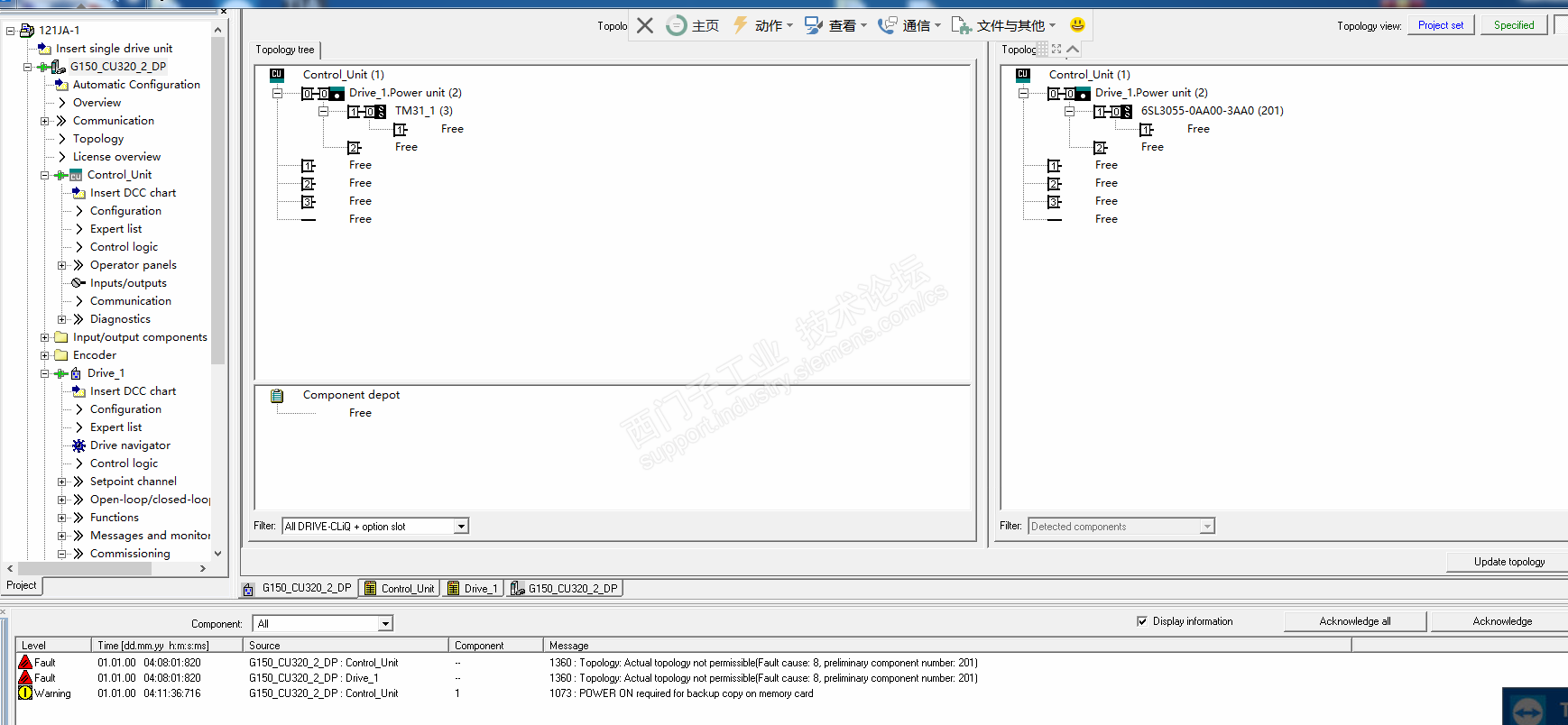Select the 1073 POWER ON required warning message
Screen dimensions: 1568x725
pyautogui.click(x=681, y=693)
